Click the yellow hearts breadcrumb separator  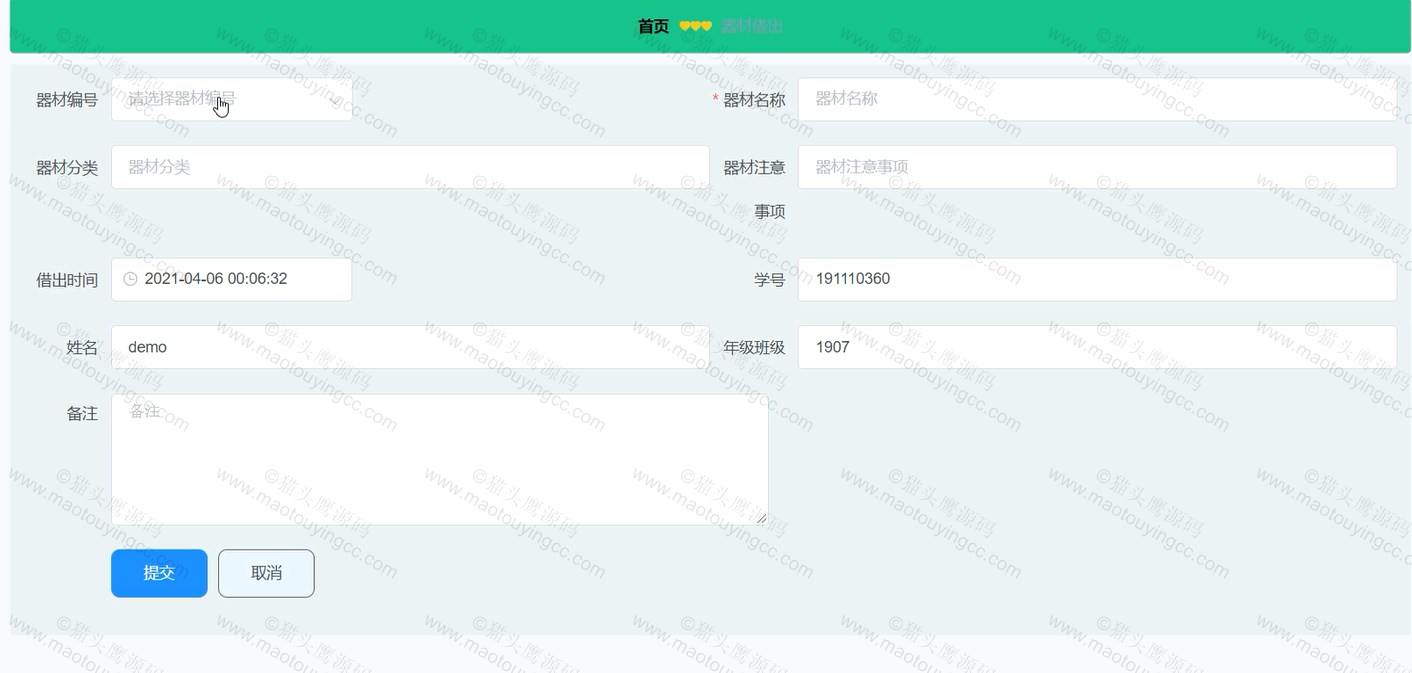pos(695,27)
